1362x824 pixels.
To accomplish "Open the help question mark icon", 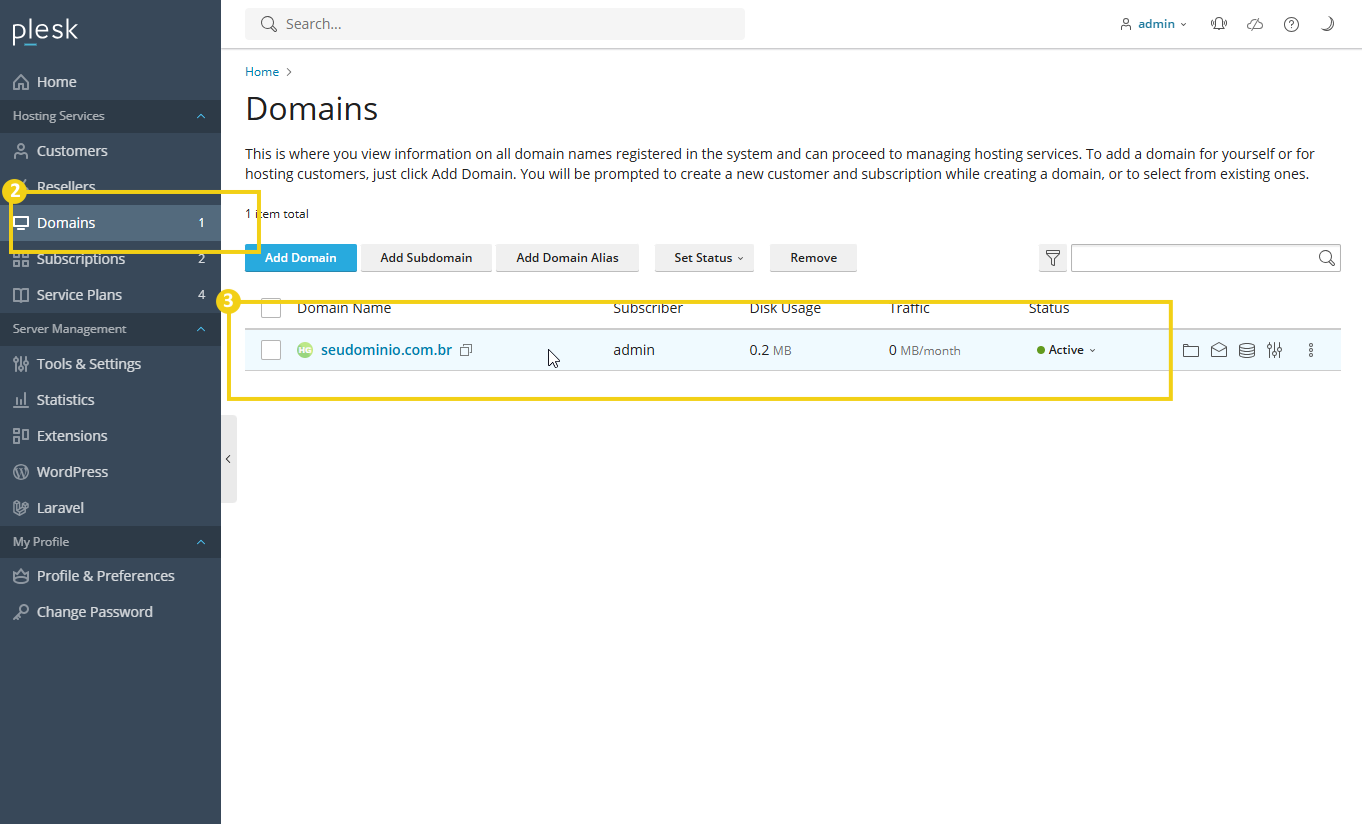I will (1291, 24).
